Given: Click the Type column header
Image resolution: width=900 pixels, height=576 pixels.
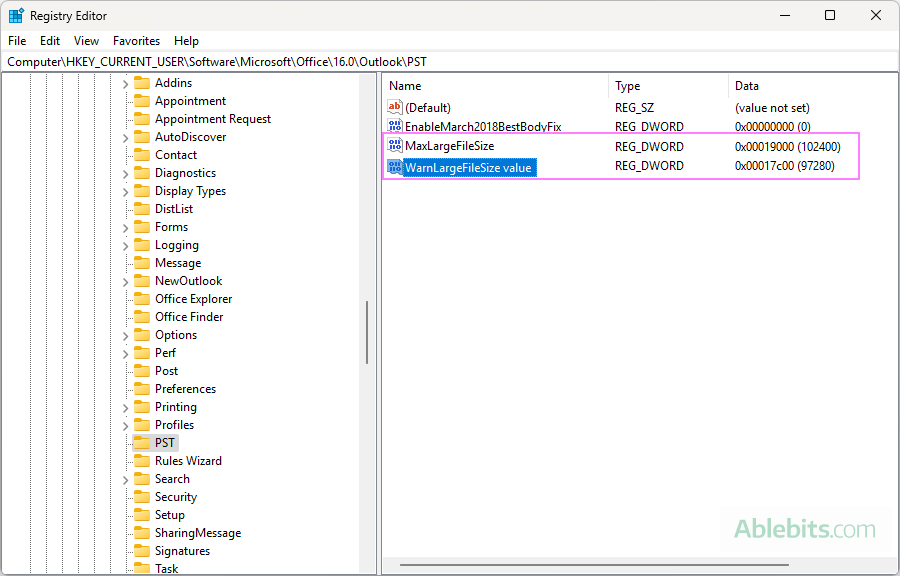Looking at the screenshot, I should pyautogui.click(x=668, y=86).
